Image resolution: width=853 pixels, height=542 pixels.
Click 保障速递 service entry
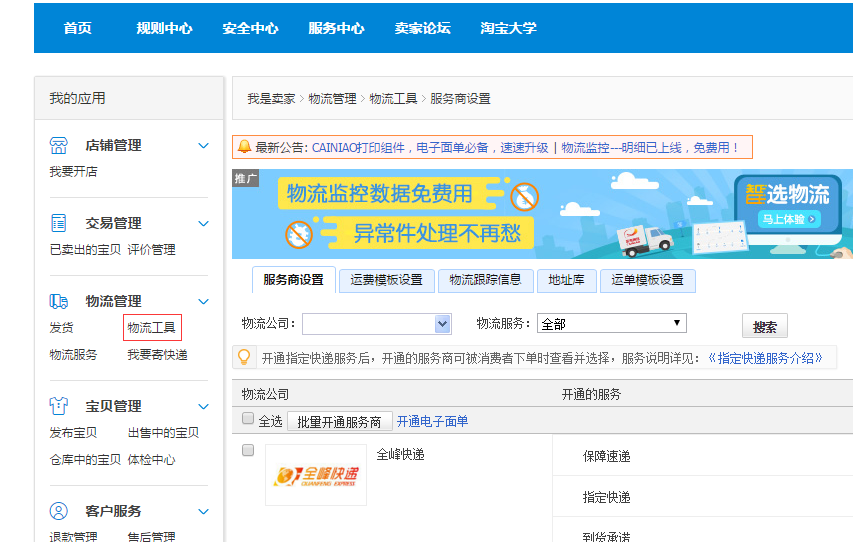pos(607,456)
